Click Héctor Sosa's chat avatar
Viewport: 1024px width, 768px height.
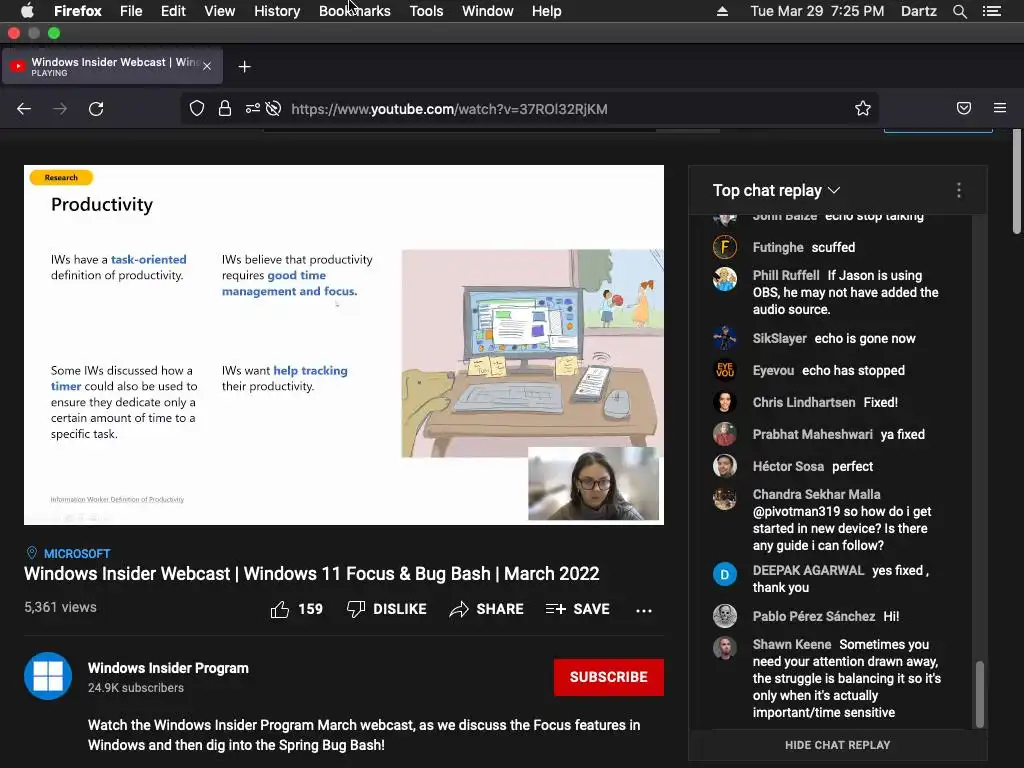[725, 466]
